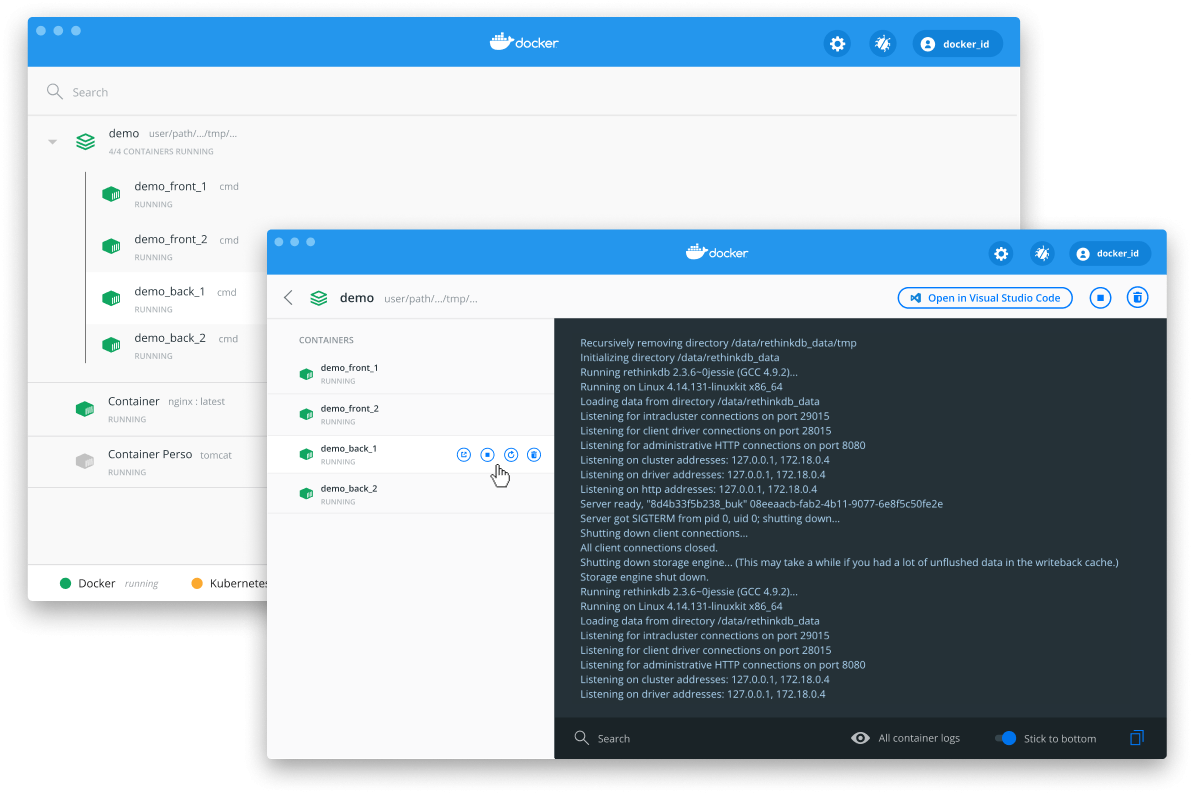Select demo_back_1 cube icon in back window
This screenshot has width=1191, height=793.
pyautogui.click(x=112, y=299)
